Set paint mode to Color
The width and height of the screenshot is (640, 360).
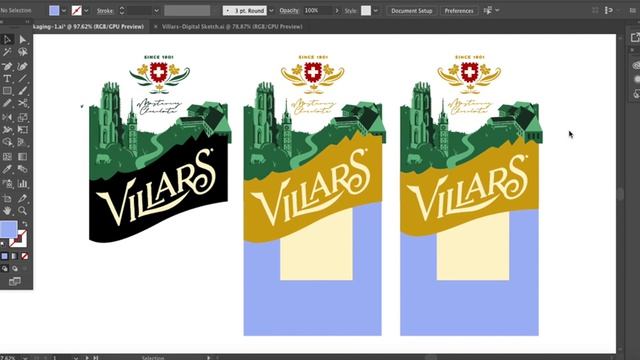click(x=4, y=256)
